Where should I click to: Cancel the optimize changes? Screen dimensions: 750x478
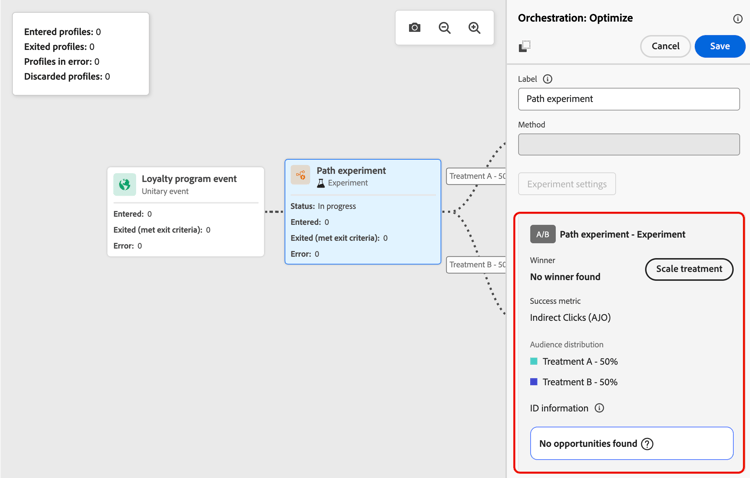[x=665, y=46]
